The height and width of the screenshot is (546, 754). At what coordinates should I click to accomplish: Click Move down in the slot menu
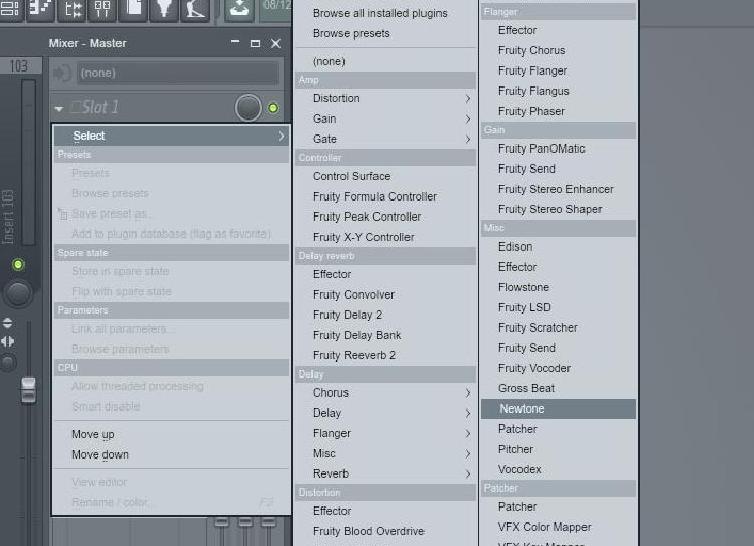pyautogui.click(x=100, y=455)
